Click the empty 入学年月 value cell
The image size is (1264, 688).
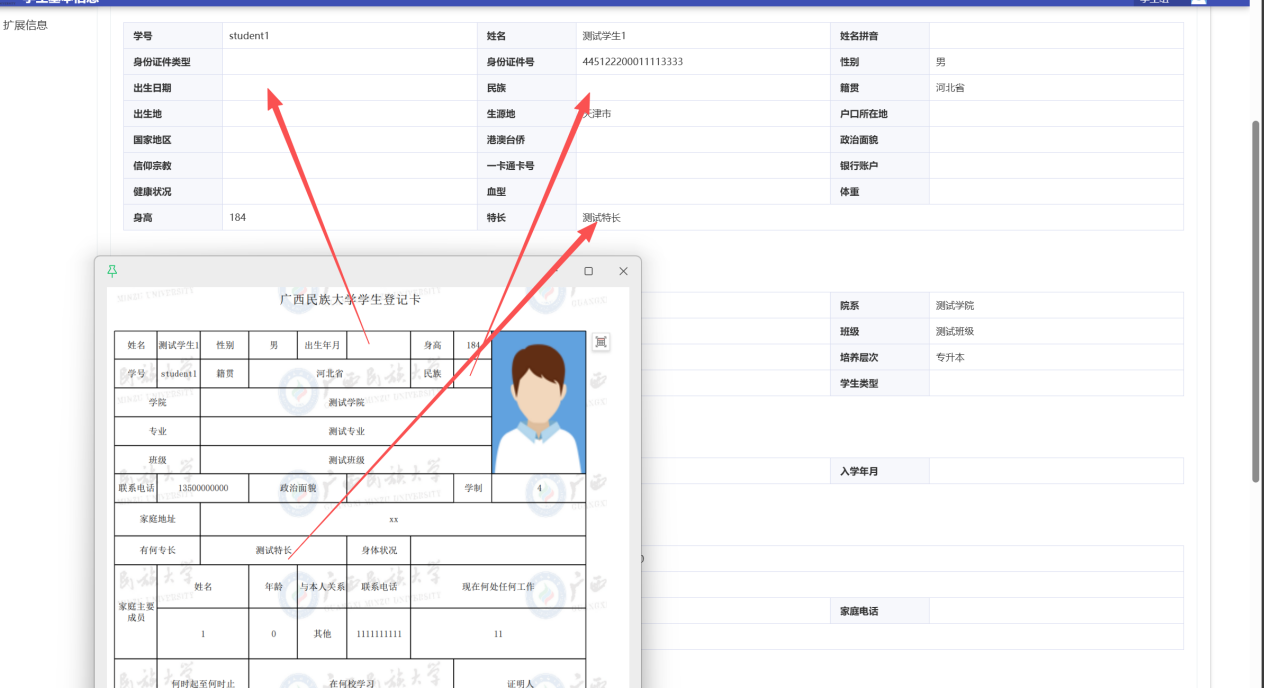tap(1055, 471)
